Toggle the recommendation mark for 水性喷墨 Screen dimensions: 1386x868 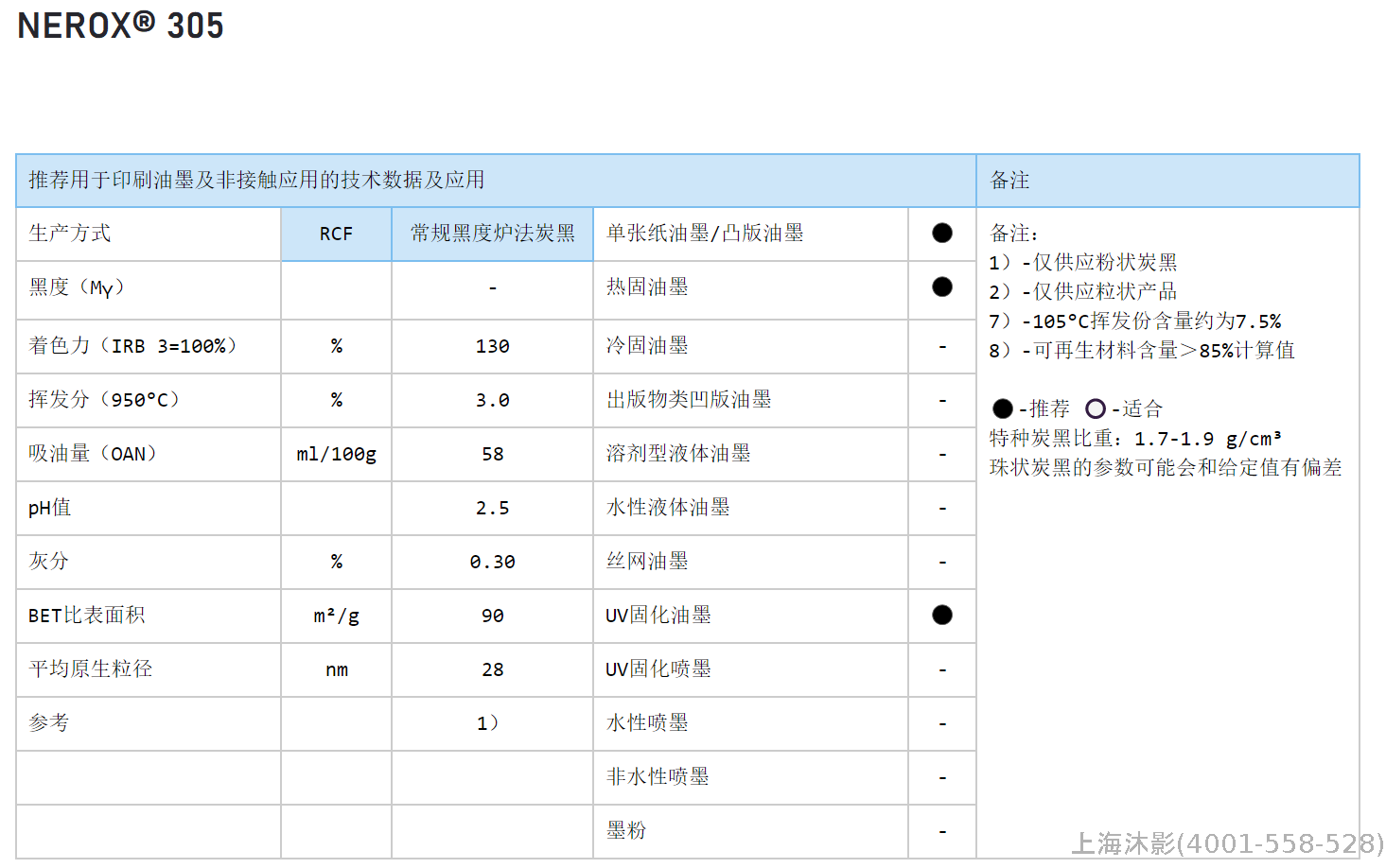(941, 722)
